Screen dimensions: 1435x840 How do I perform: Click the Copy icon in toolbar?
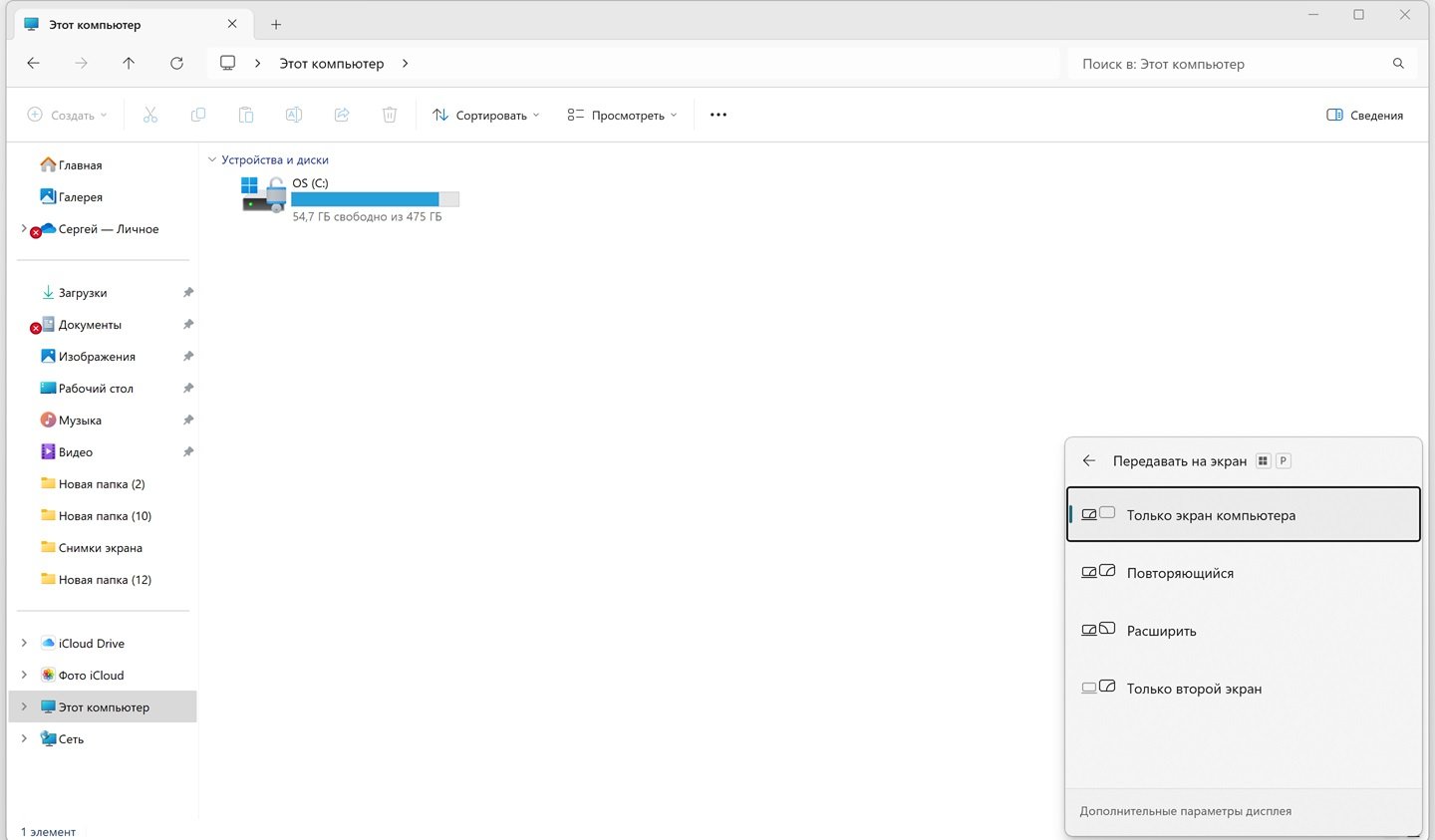[x=198, y=115]
